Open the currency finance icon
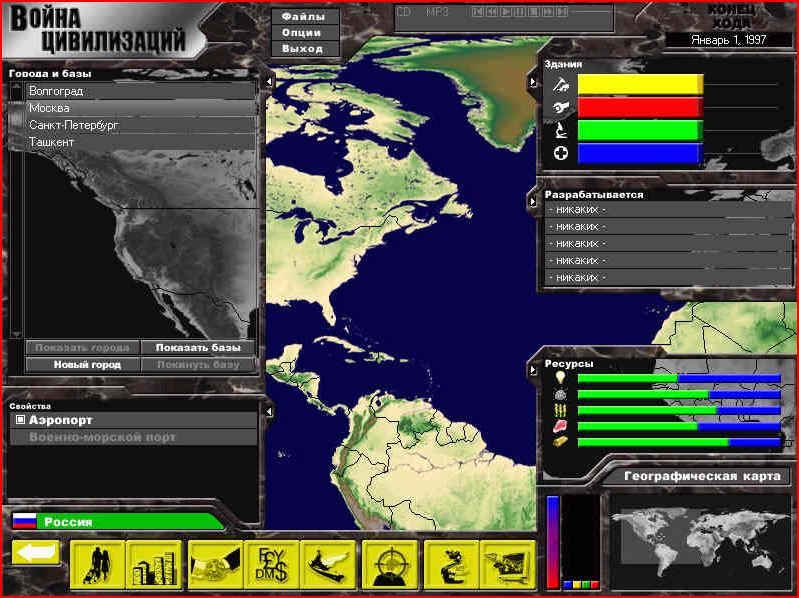Screen dimensions: 799x598 (270, 567)
